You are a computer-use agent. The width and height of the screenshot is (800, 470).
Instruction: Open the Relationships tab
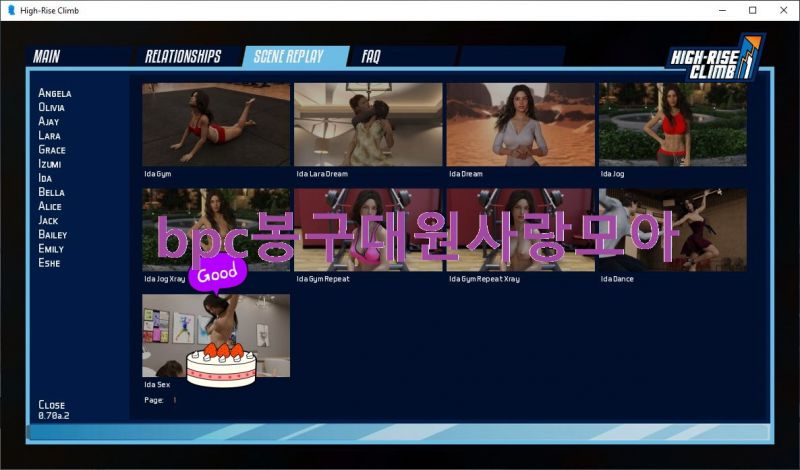tap(183, 56)
